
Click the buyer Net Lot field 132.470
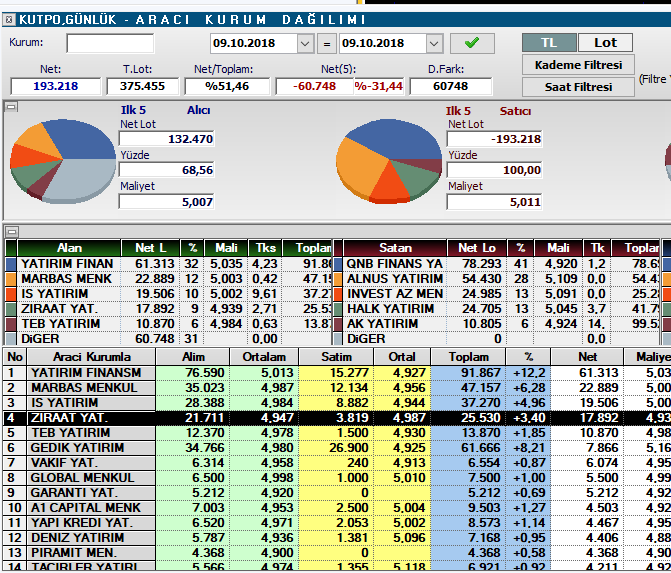tap(166, 139)
